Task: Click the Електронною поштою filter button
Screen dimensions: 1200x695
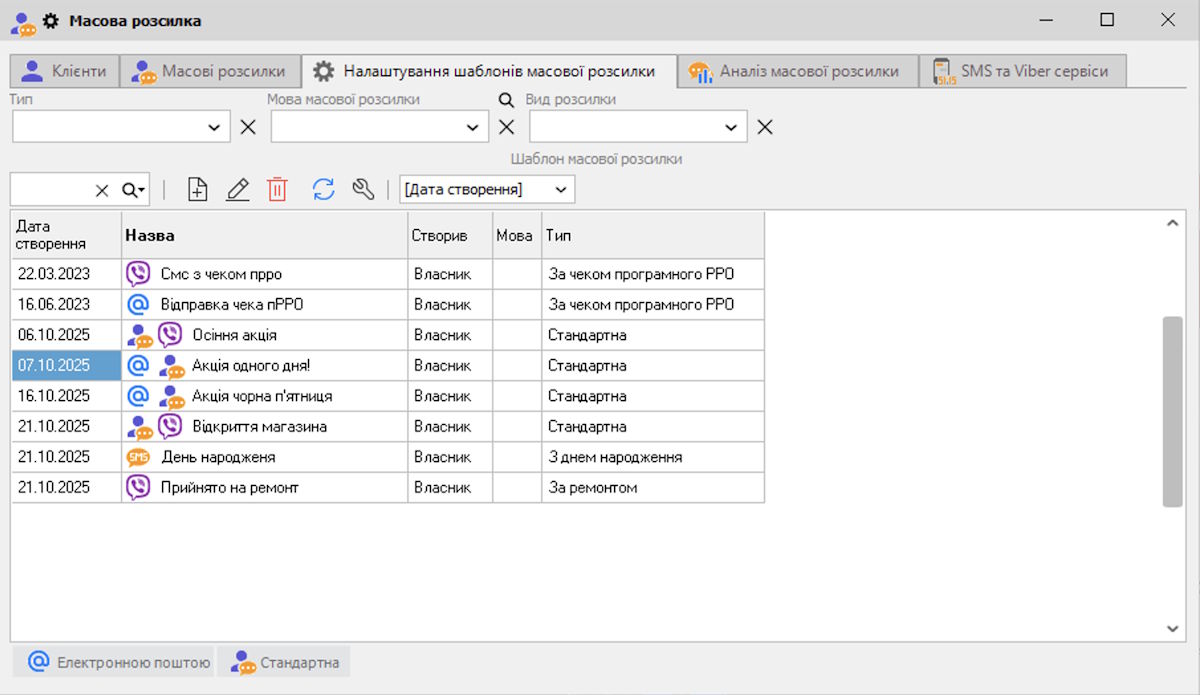Action: (113, 661)
